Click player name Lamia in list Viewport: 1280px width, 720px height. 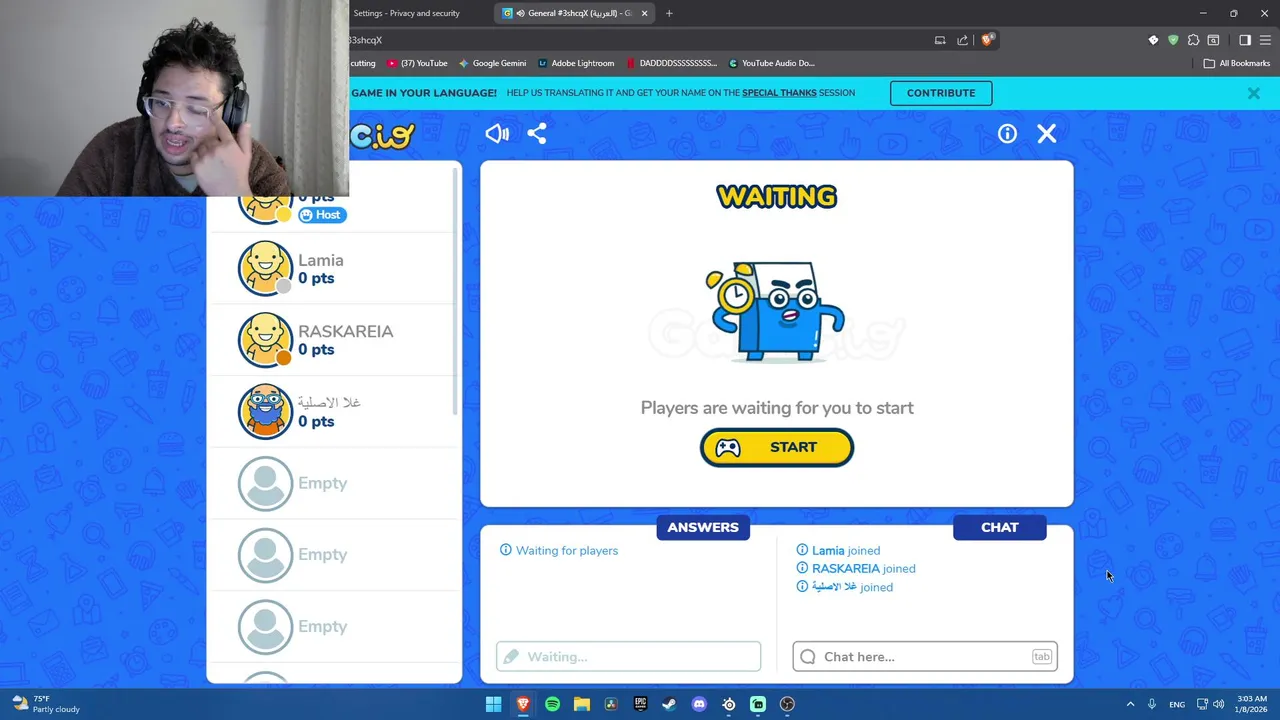click(x=321, y=260)
